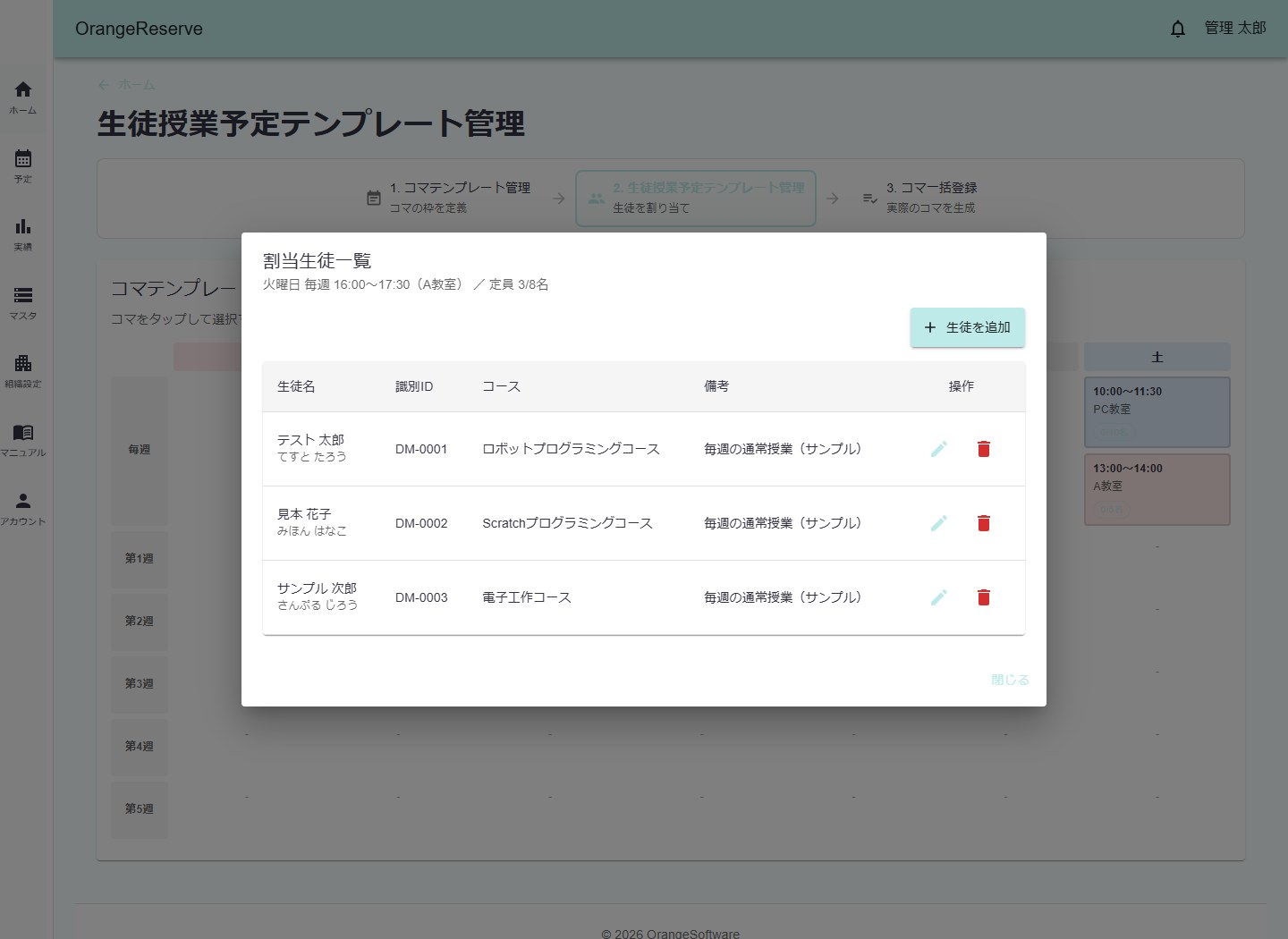Click the OrangeReserve app title
This screenshot has width=1288, height=939.
point(139,29)
